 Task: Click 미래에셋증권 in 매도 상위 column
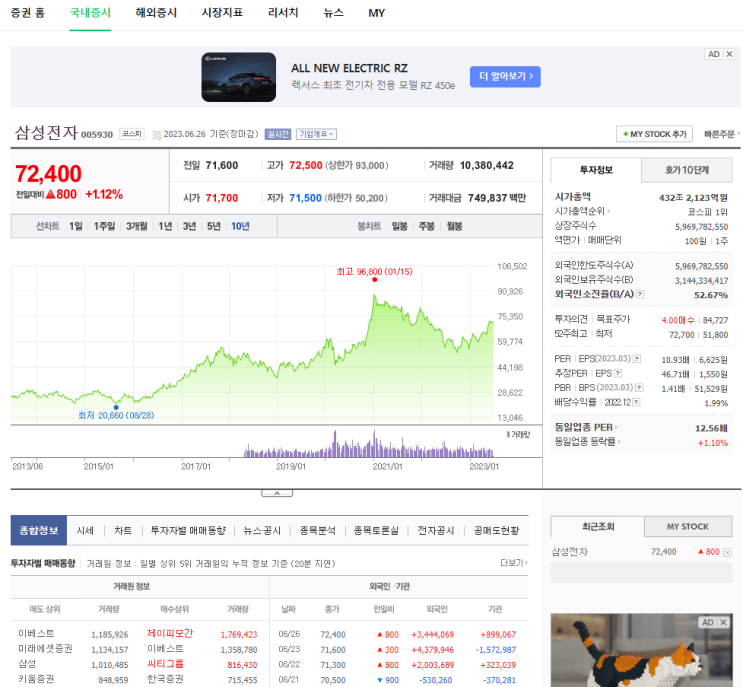pos(45,649)
